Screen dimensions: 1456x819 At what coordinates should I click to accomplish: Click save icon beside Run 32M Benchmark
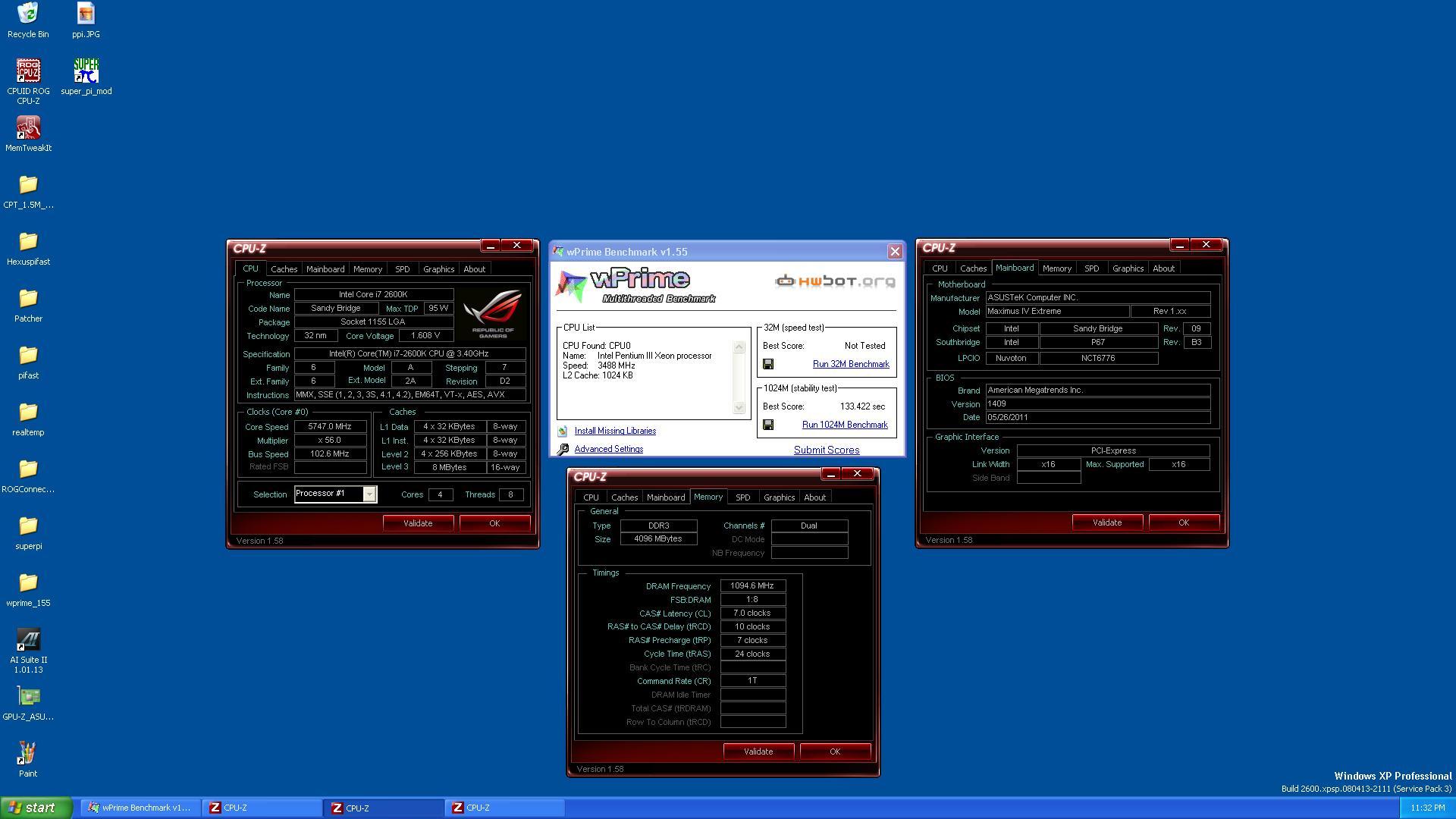pyautogui.click(x=767, y=364)
